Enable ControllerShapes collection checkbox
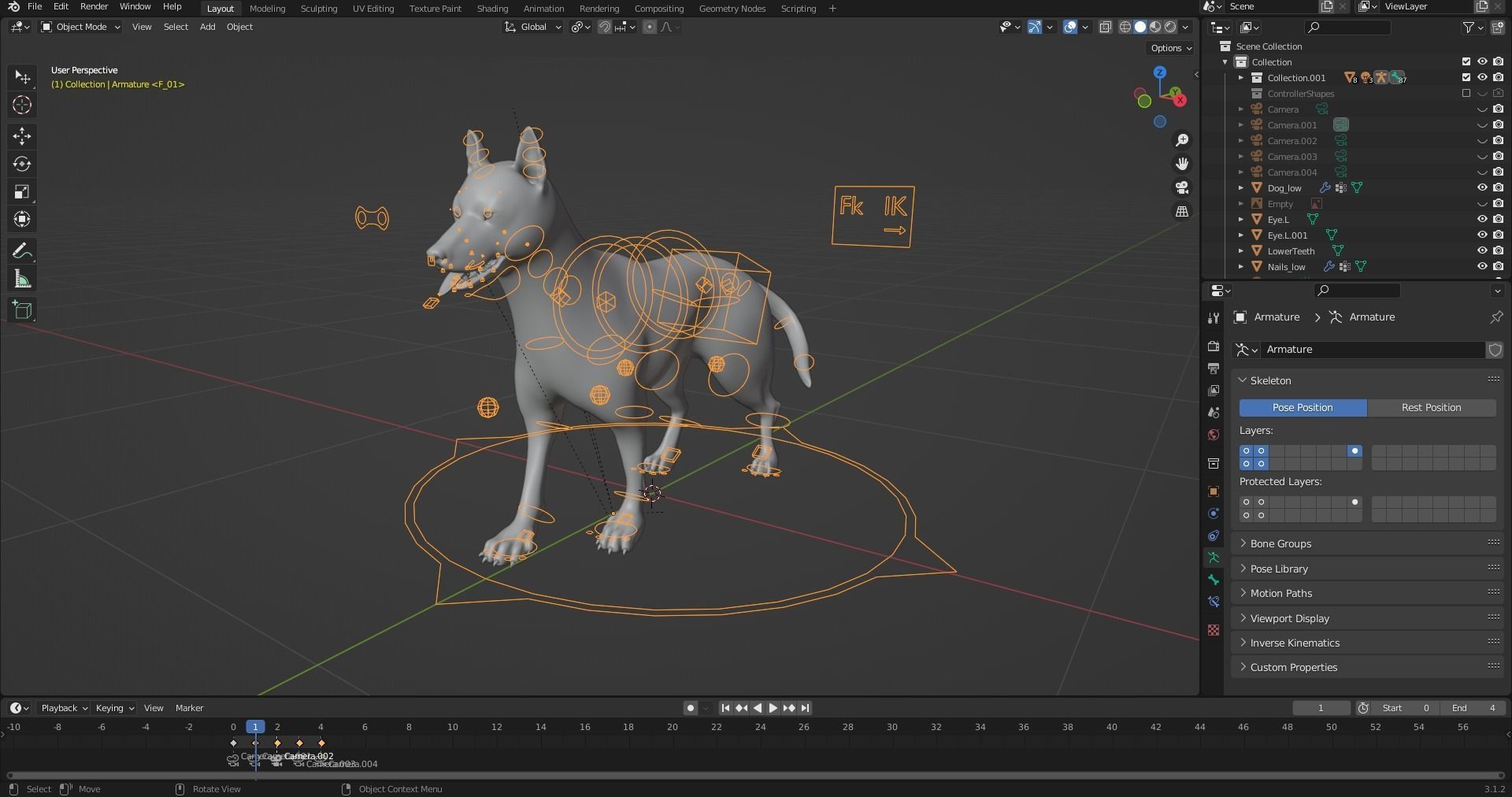Image resolution: width=1512 pixels, height=797 pixels. click(x=1466, y=93)
